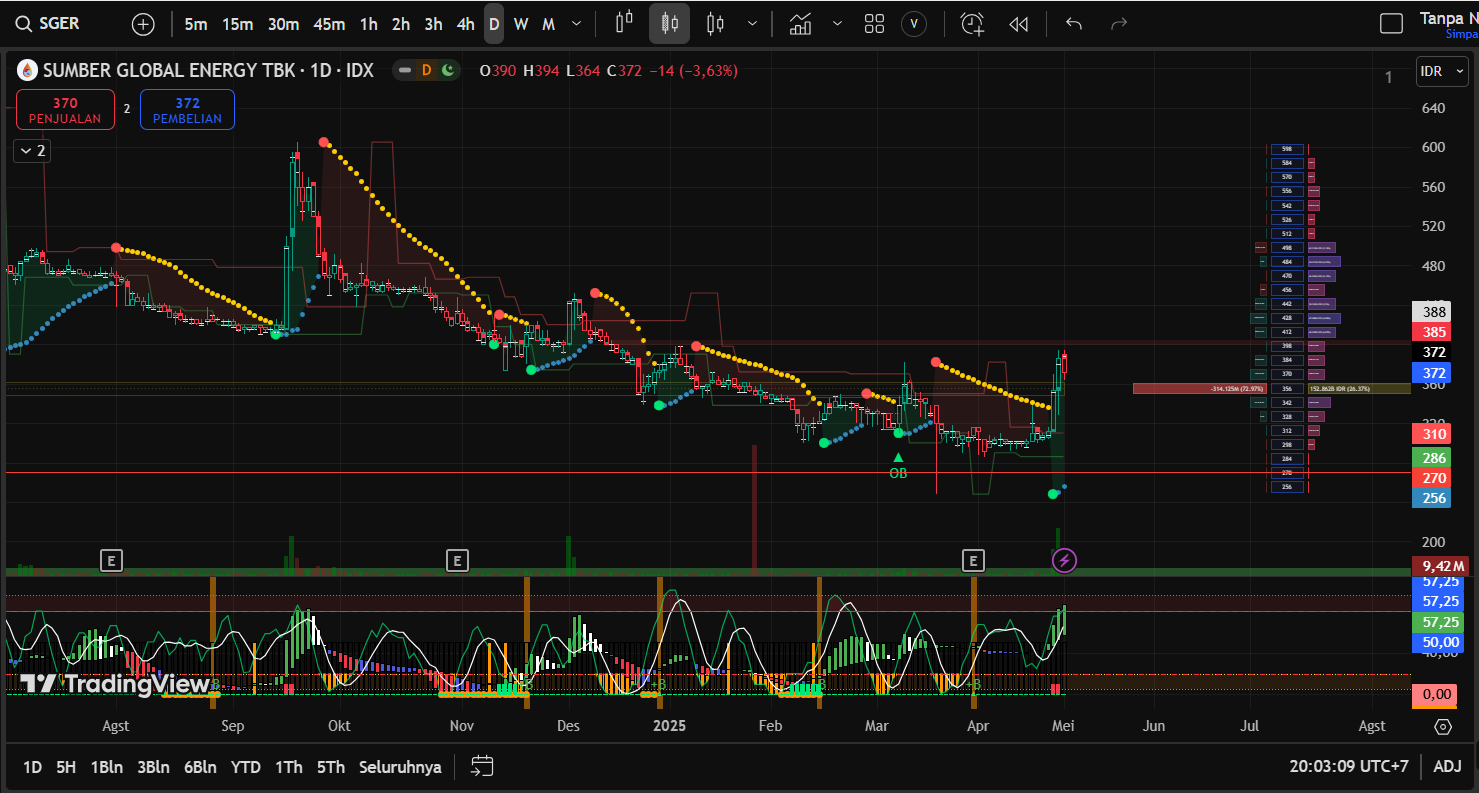The image size is (1479, 793).
Task: Expand the timeframe interval dropdown arrow
Action: tap(576, 24)
